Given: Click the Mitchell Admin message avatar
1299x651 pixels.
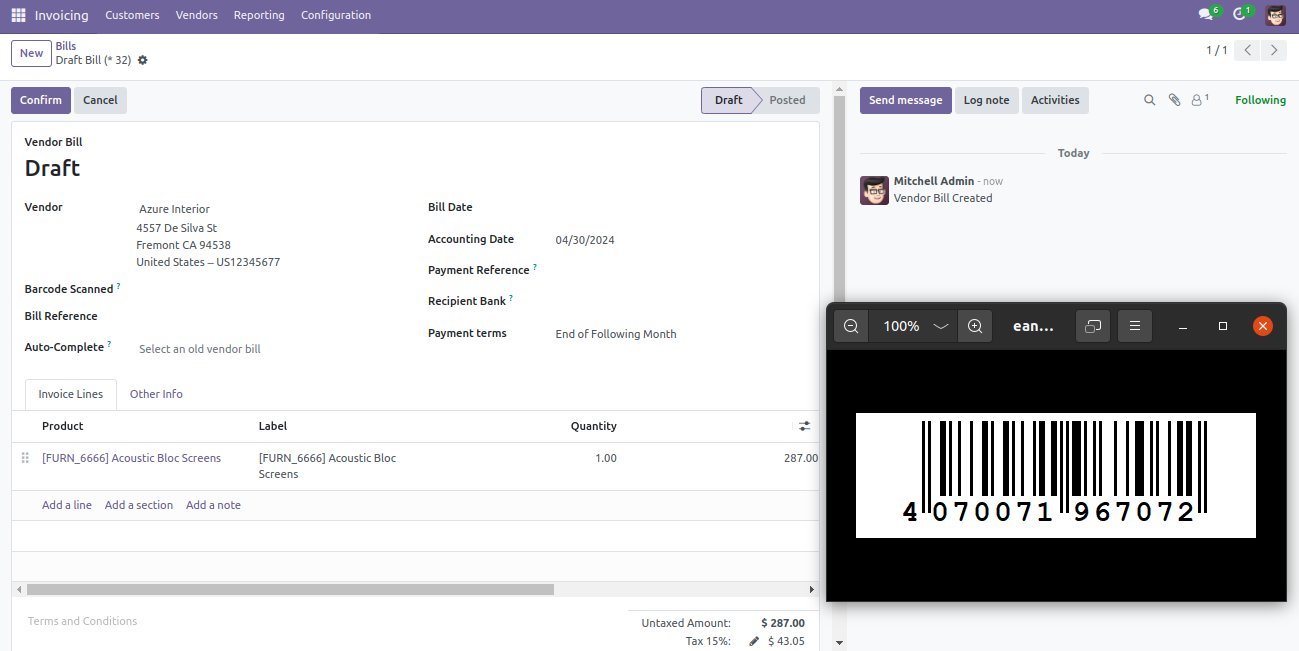Looking at the screenshot, I should [x=875, y=190].
